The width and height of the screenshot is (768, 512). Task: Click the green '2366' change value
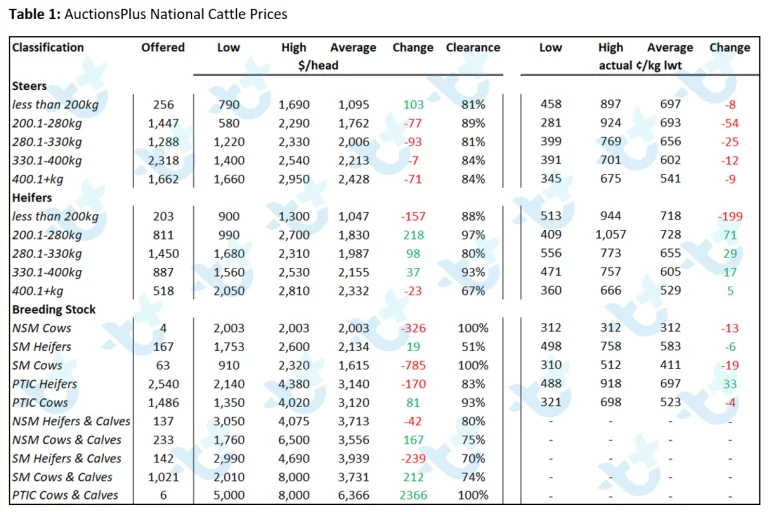pos(413,495)
